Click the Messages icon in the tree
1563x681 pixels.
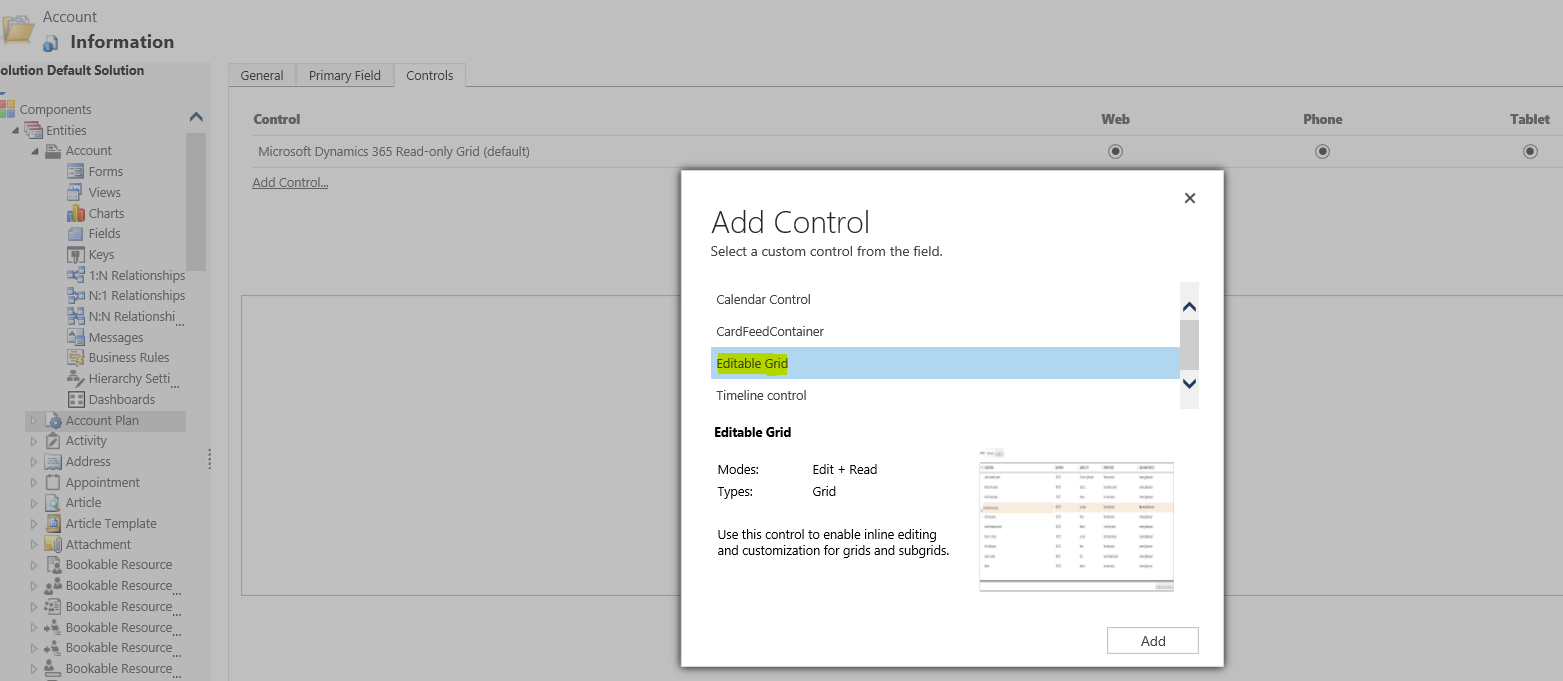[76, 337]
